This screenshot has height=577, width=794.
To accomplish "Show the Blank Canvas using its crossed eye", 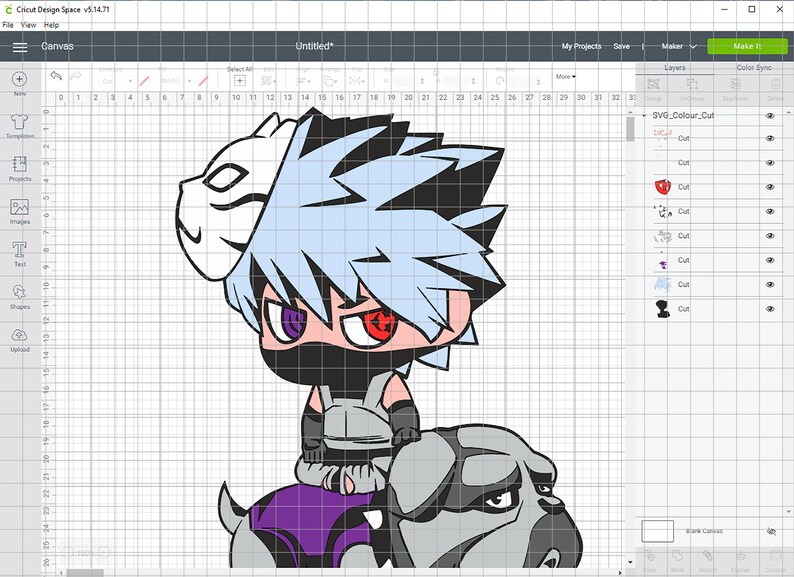I will [x=771, y=531].
